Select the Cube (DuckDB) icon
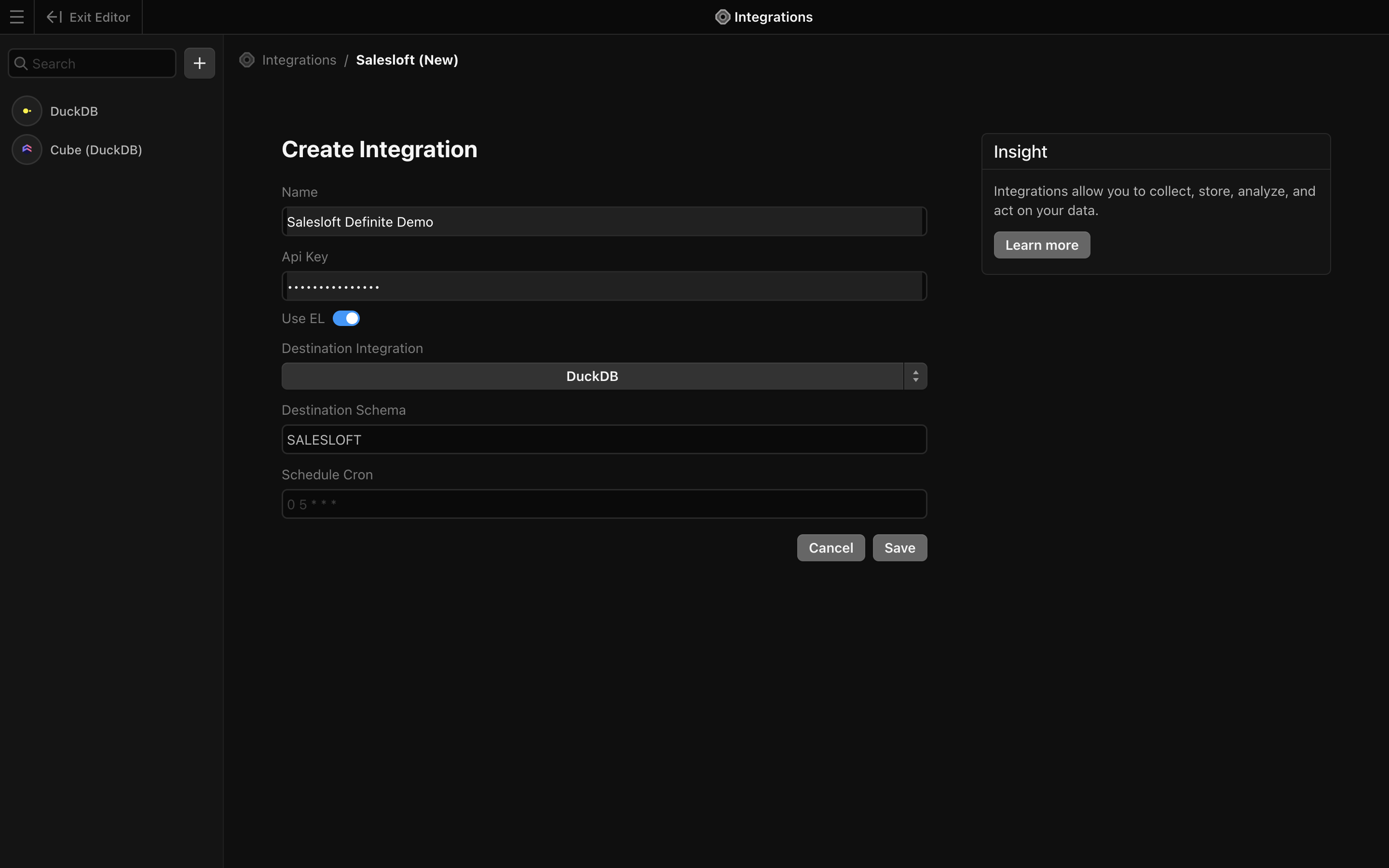This screenshot has height=868, width=1389. pos(27,150)
